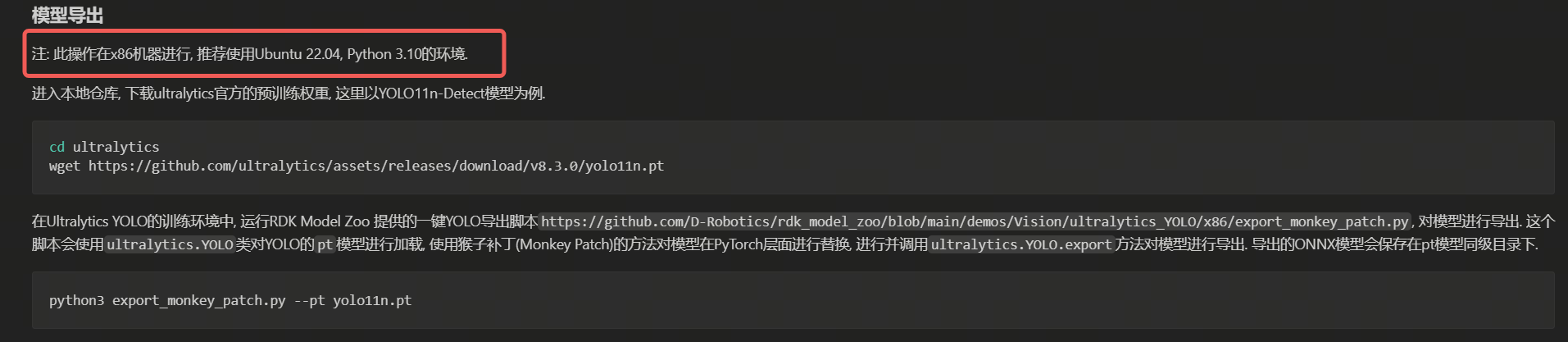Click the ultralytics.YOLO inline code
This screenshot has width=1568, height=342.
(x=170, y=244)
